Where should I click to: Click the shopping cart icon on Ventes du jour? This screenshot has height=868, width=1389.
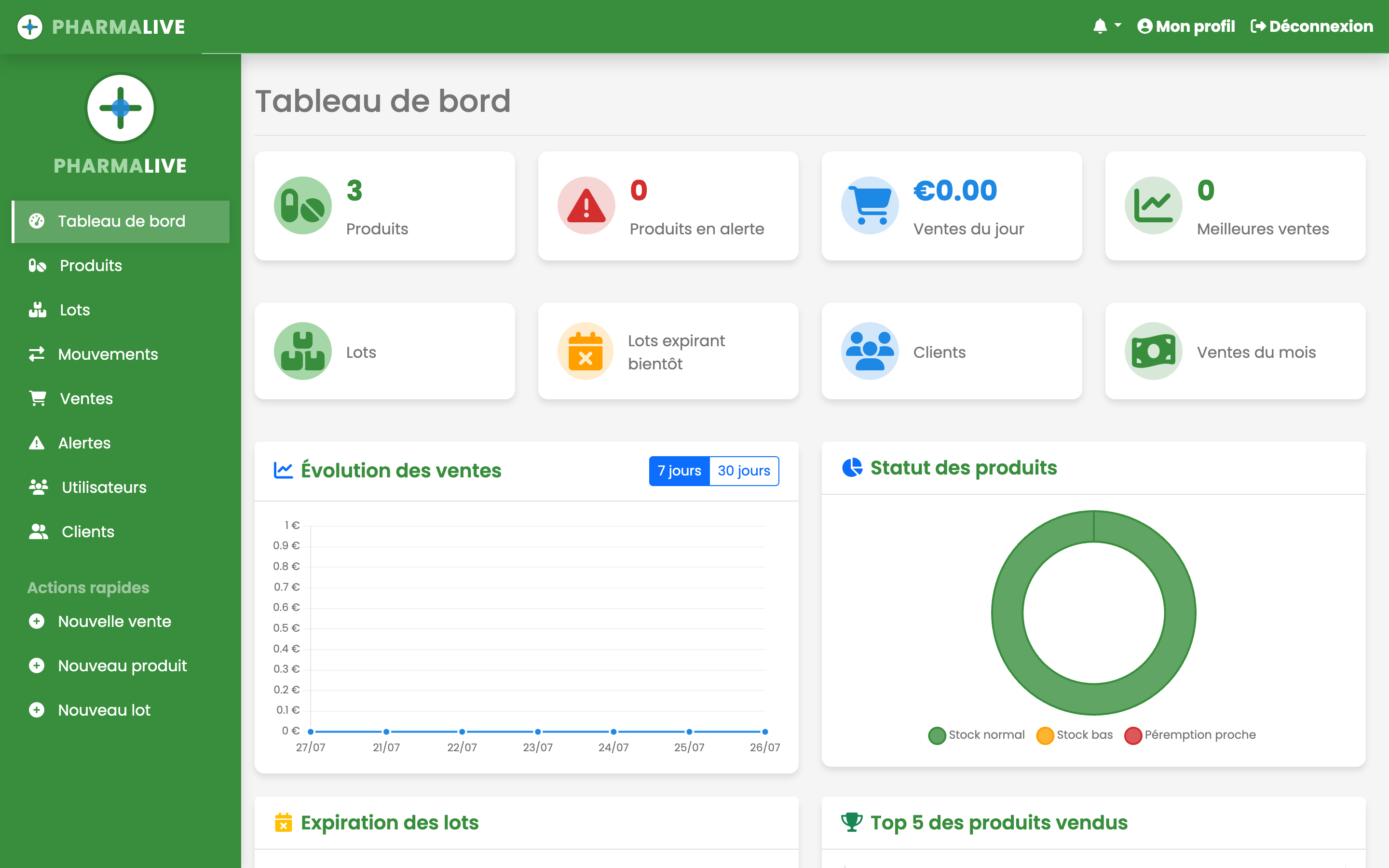(870, 205)
